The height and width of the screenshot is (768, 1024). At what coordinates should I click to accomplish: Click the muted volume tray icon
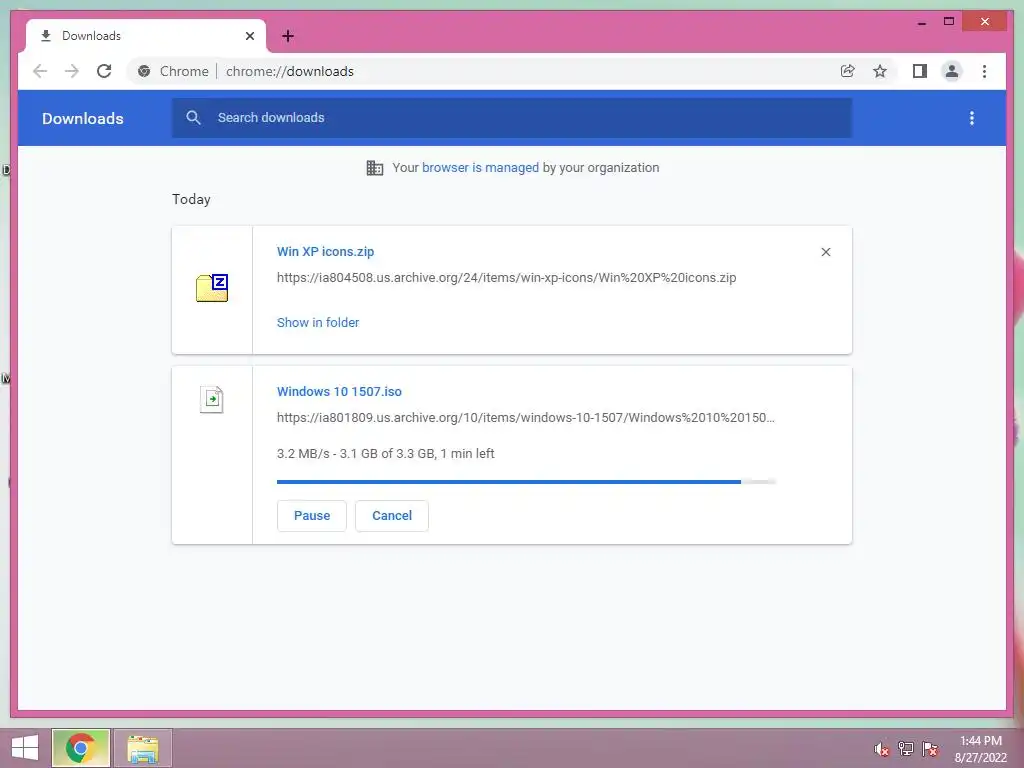pos(882,749)
